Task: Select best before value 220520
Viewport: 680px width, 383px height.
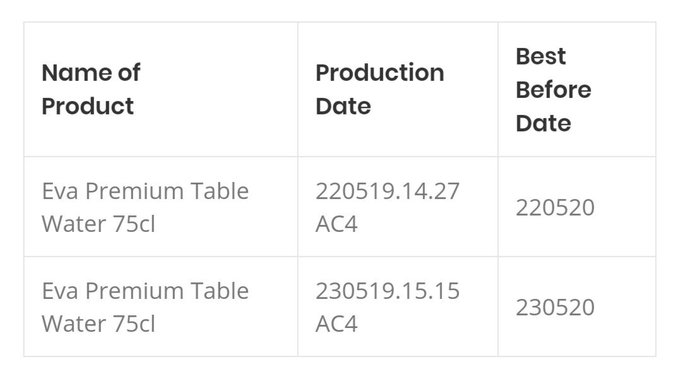Action: [x=555, y=207]
